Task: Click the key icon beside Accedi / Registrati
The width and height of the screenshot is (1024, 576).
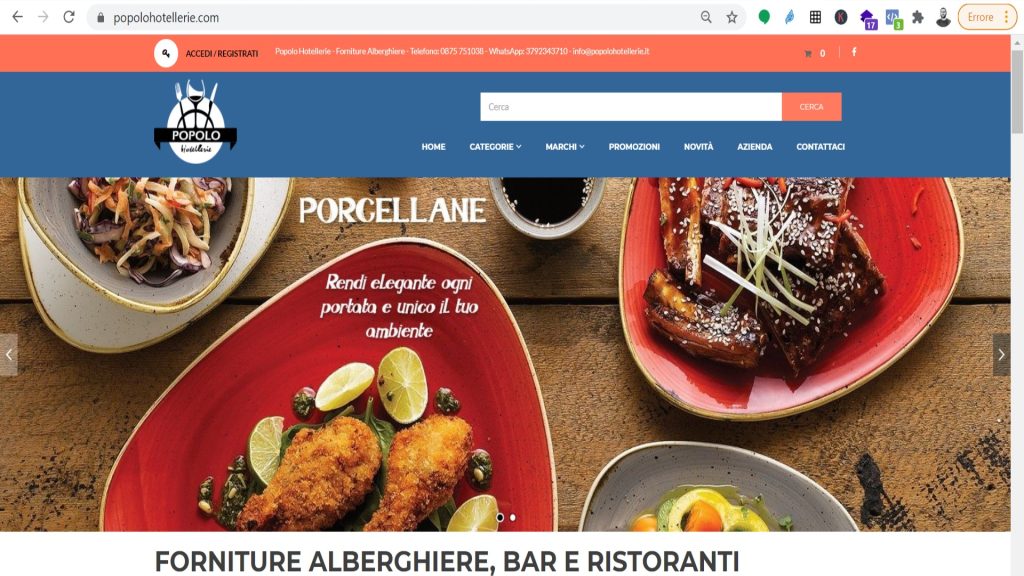Action: pyautogui.click(x=166, y=54)
